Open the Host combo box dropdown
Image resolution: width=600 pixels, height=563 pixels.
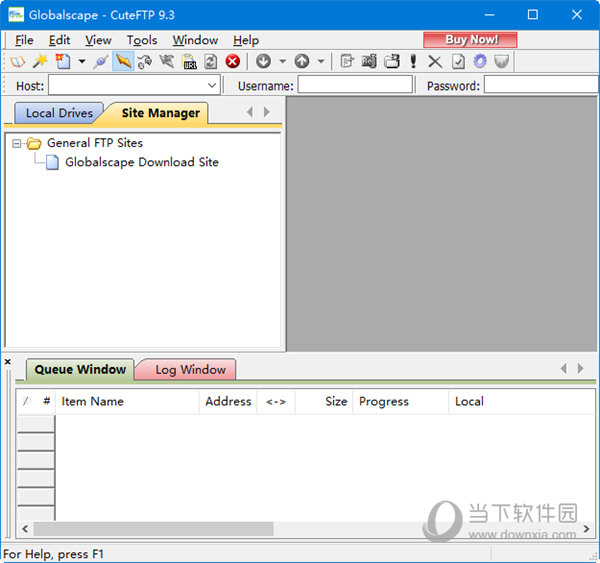[x=212, y=85]
